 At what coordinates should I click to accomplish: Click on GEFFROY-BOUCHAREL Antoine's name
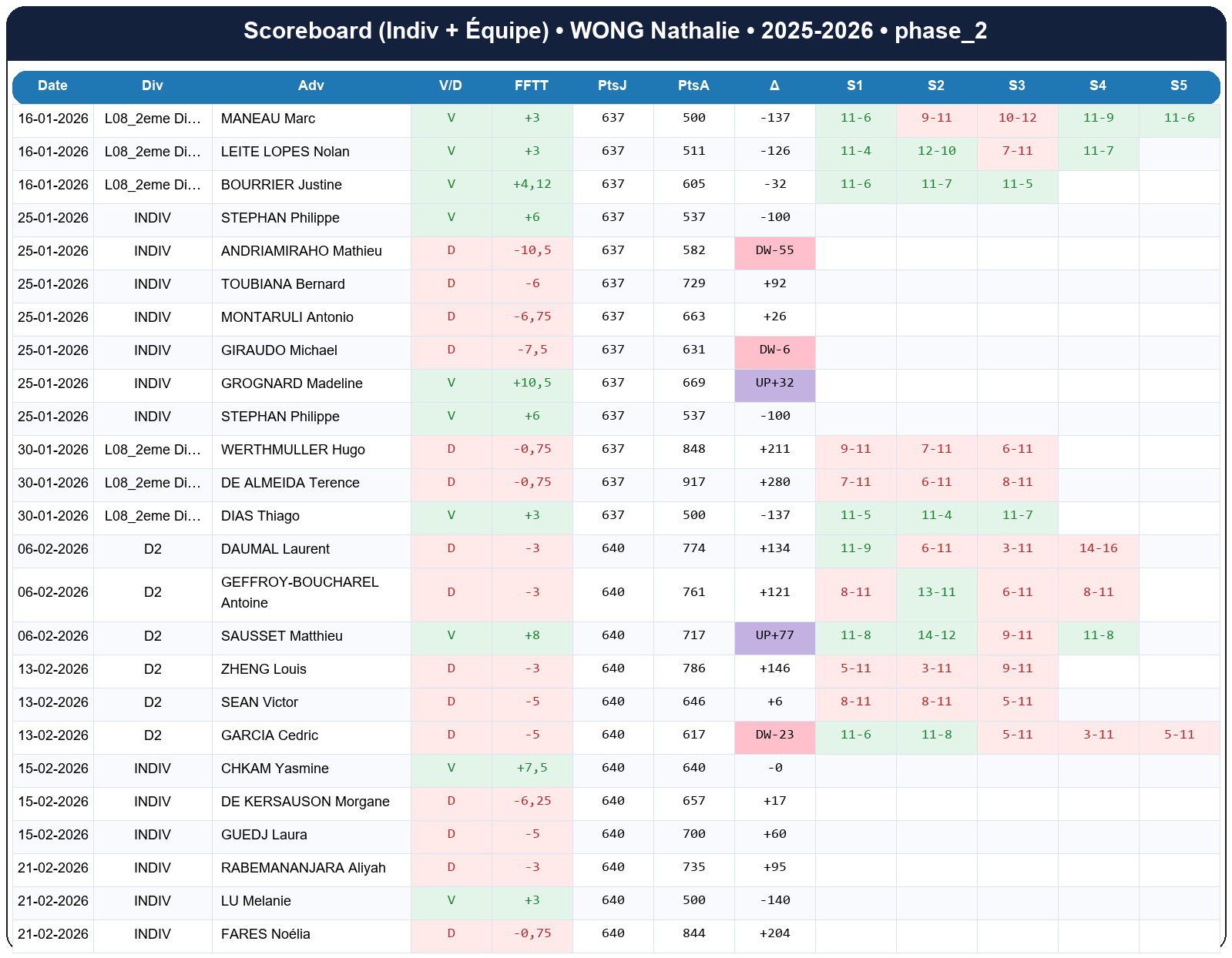[x=300, y=592]
